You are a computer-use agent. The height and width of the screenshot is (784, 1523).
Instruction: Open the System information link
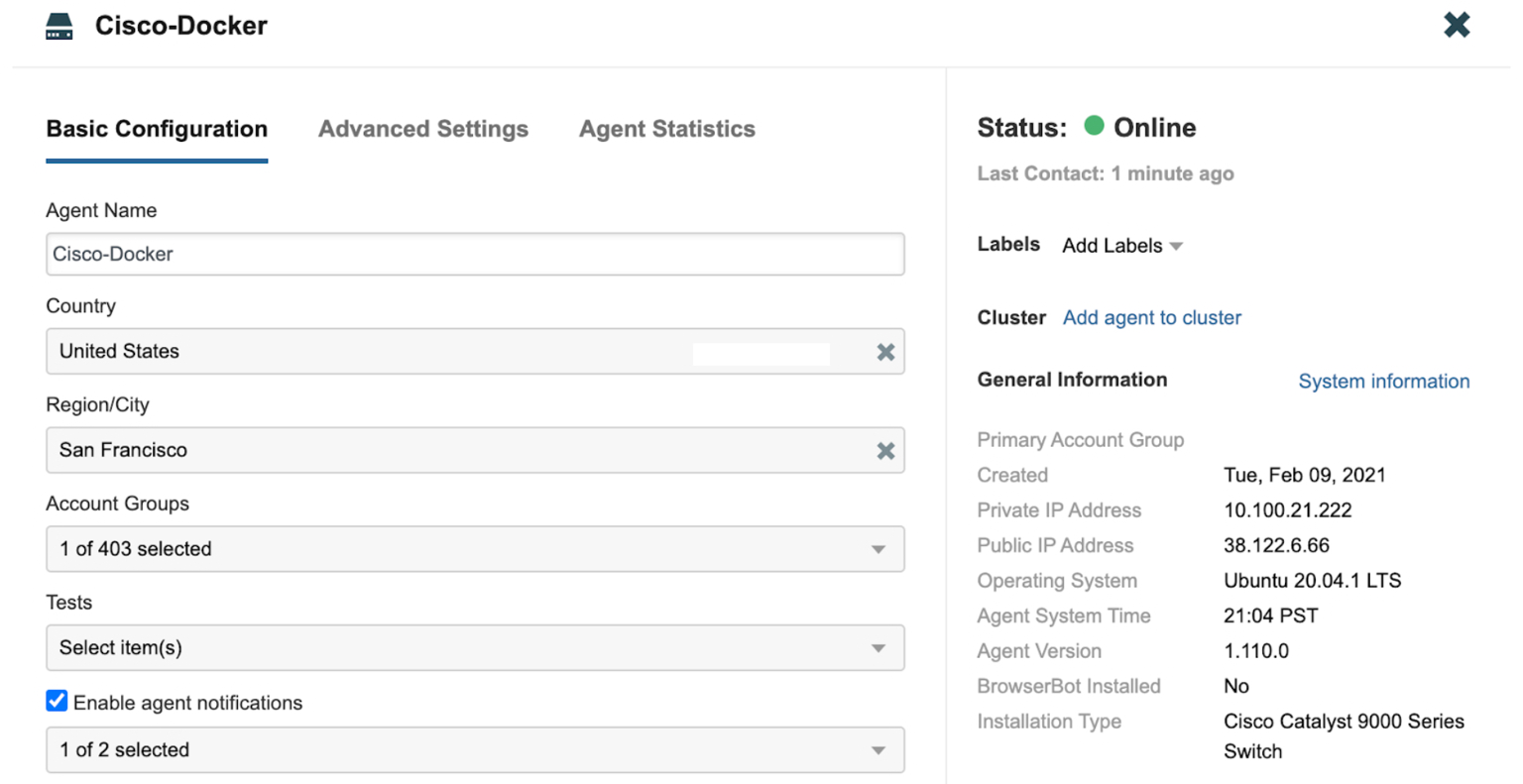(x=1383, y=382)
